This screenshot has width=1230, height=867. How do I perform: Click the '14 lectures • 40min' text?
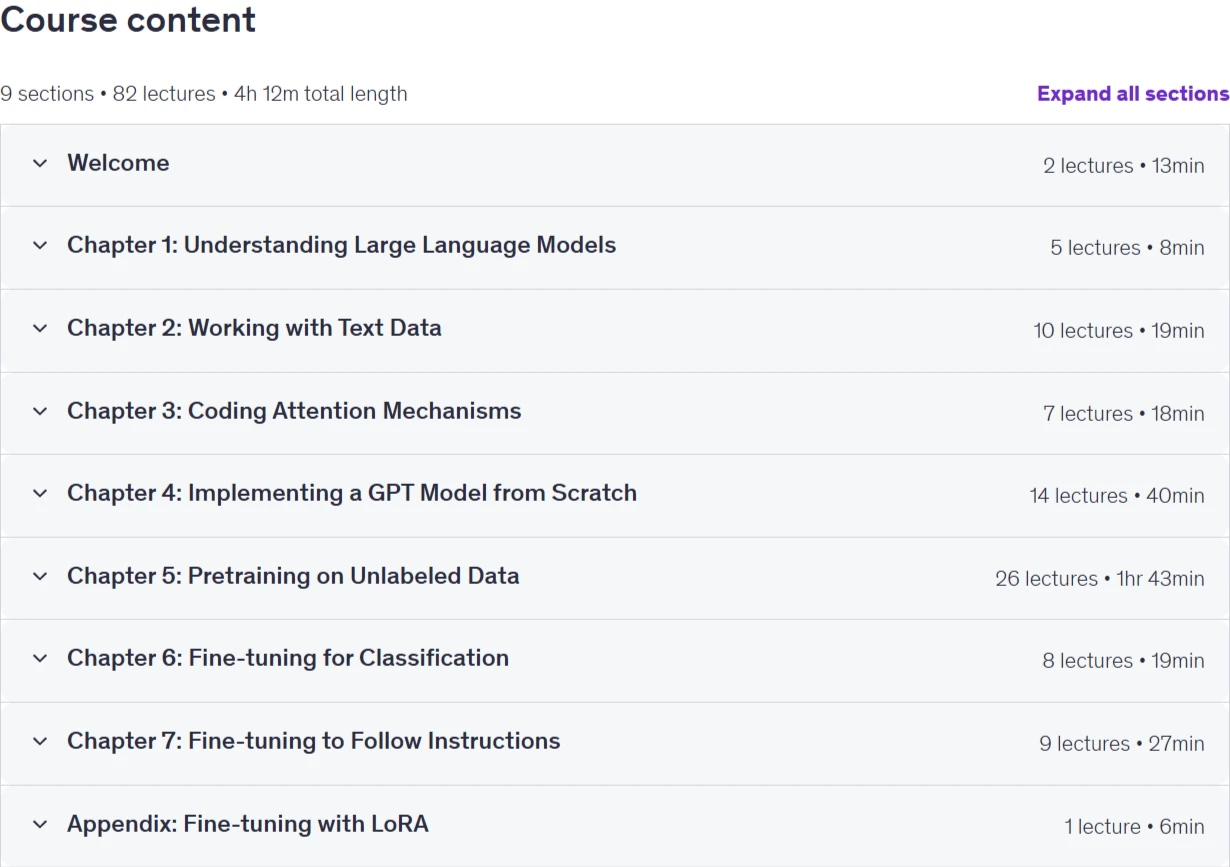coord(1117,496)
